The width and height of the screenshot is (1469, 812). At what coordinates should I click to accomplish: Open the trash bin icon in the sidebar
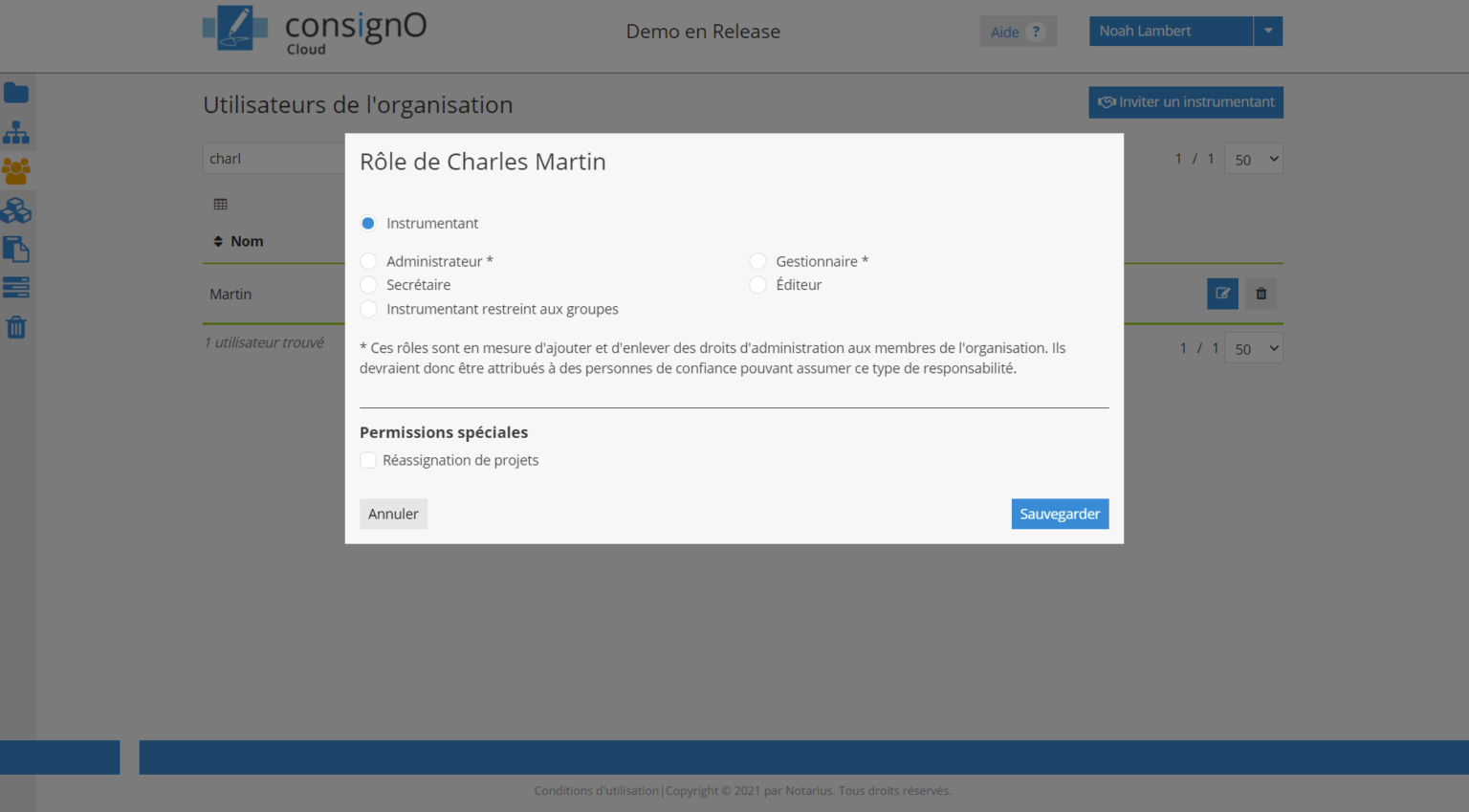click(16, 327)
